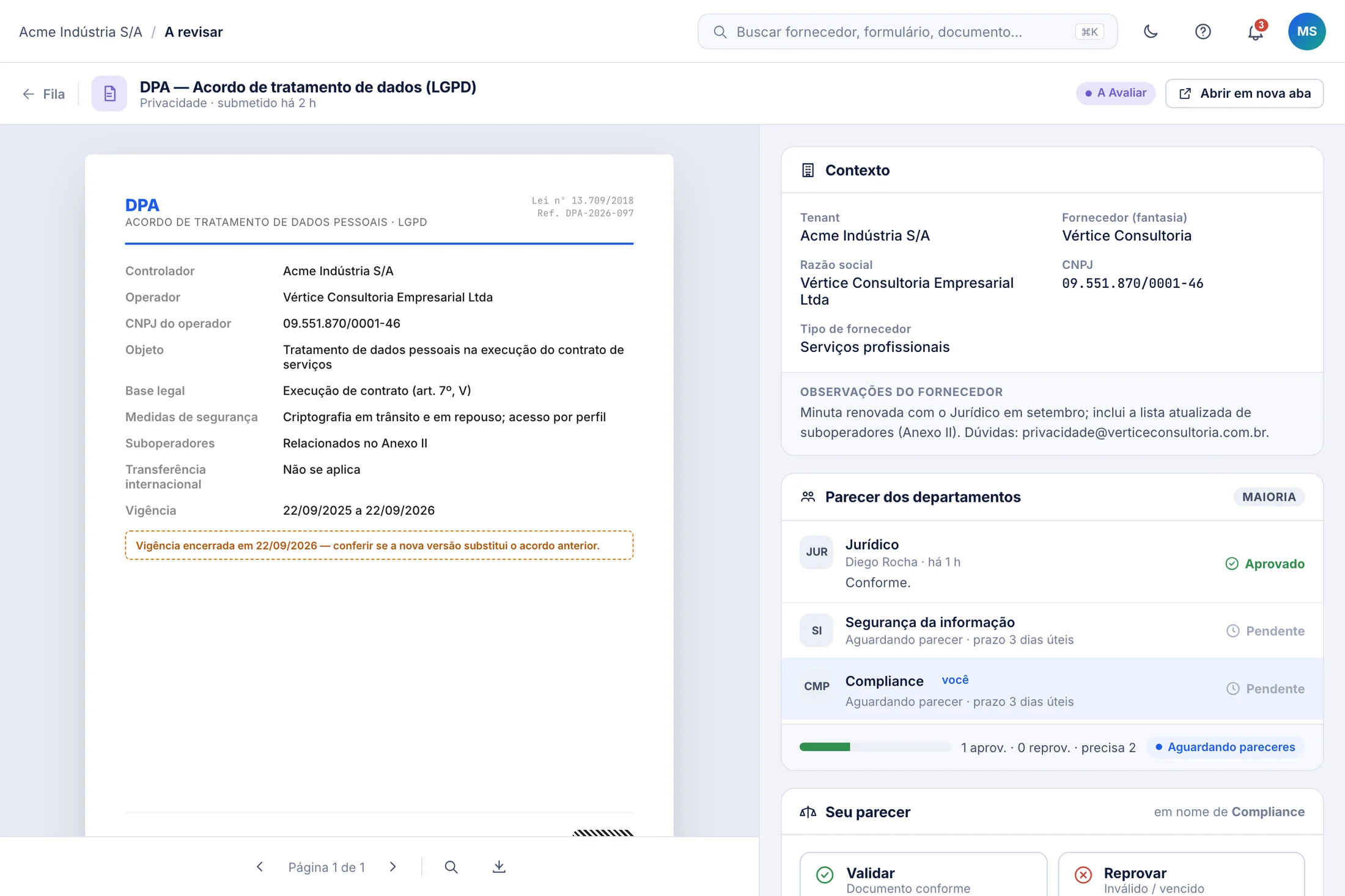Open notifications from the bell icon
The height and width of the screenshot is (896, 1345).
1255,31
